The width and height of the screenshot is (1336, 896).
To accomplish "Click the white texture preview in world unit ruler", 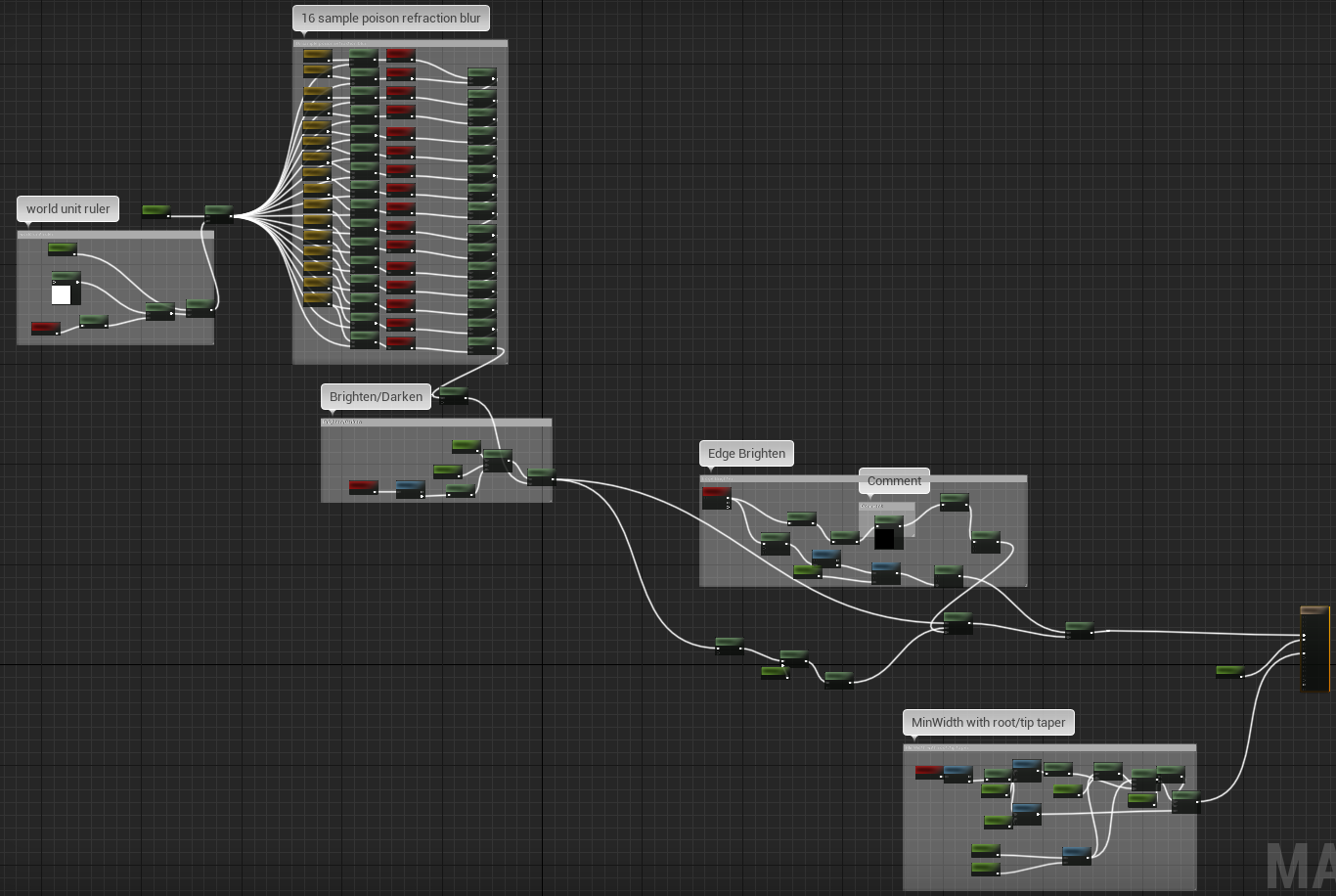I will coord(62,294).
